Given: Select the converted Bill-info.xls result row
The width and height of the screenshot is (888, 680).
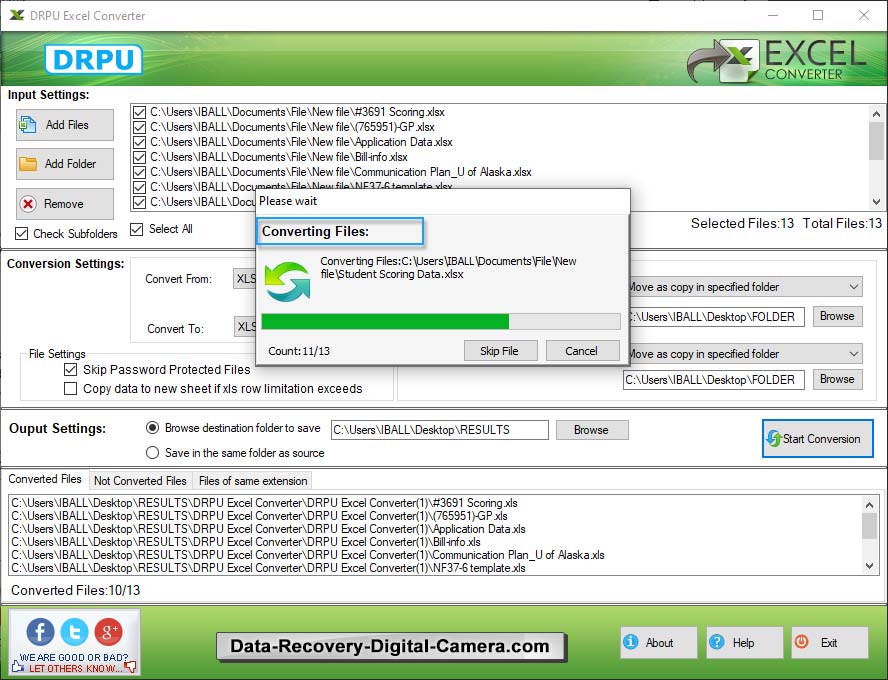Looking at the screenshot, I should click(246, 542).
